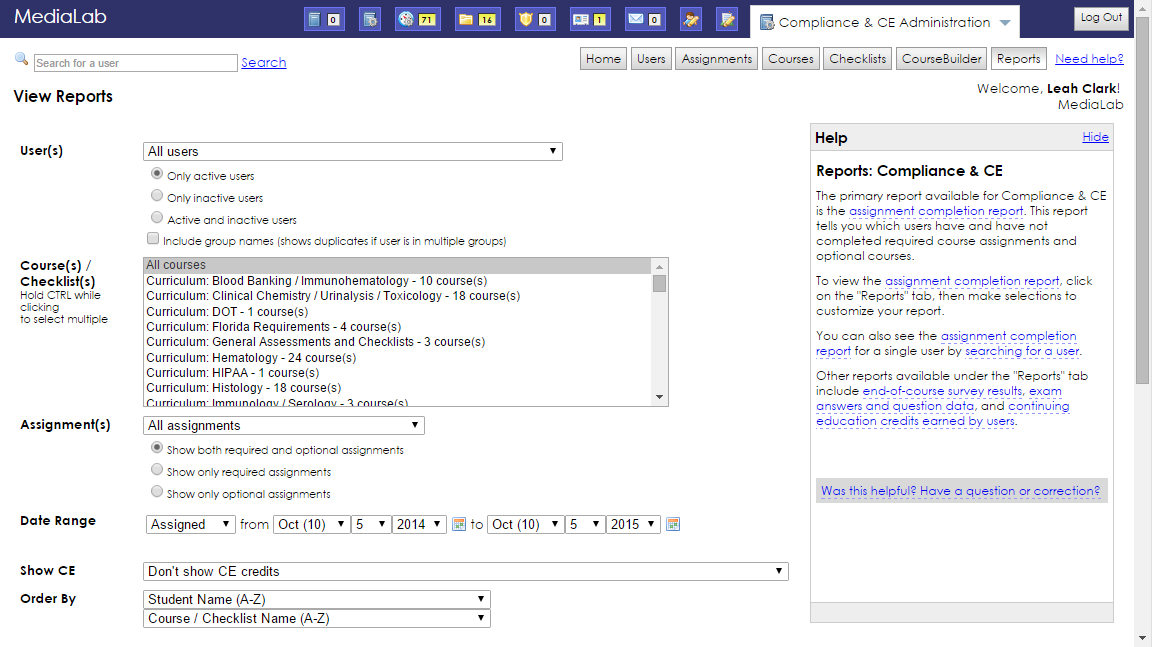1152x647 pixels.
Task: Switch to the Courses tab
Action: (x=791, y=59)
